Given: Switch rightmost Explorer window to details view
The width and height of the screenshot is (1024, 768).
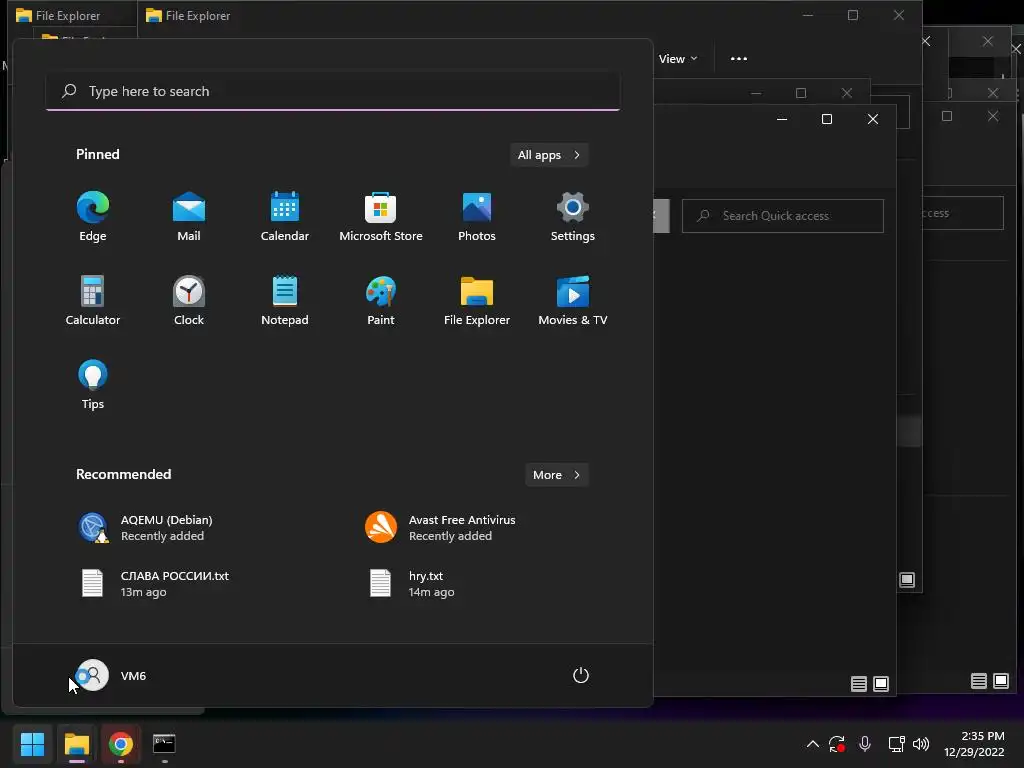Looking at the screenshot, I should (x=978, y=681).
